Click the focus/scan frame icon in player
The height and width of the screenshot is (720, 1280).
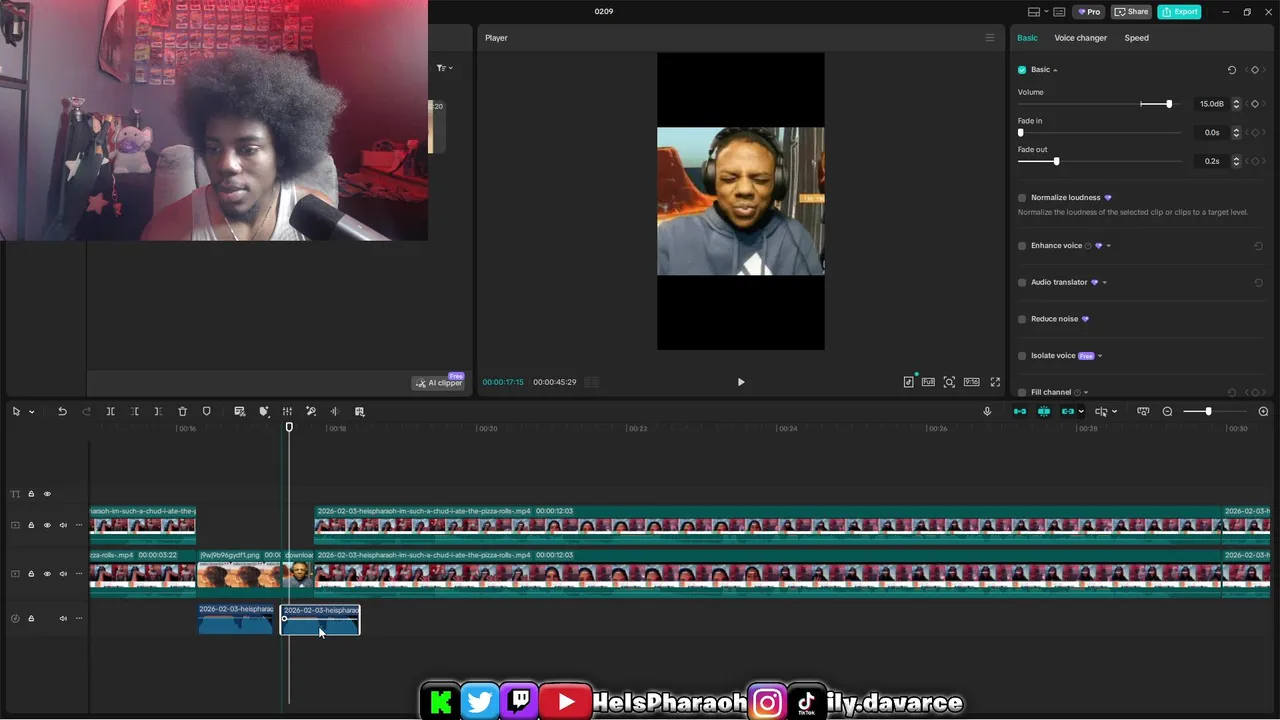coord(949,382)
